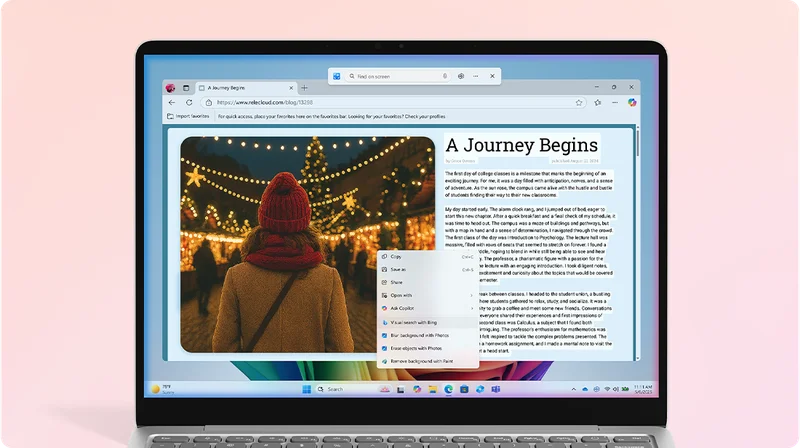The height and width of the screenshot is (448, 800).
Task: Open the three-dot menu in Find on screen bar
Action: [476, 77]
